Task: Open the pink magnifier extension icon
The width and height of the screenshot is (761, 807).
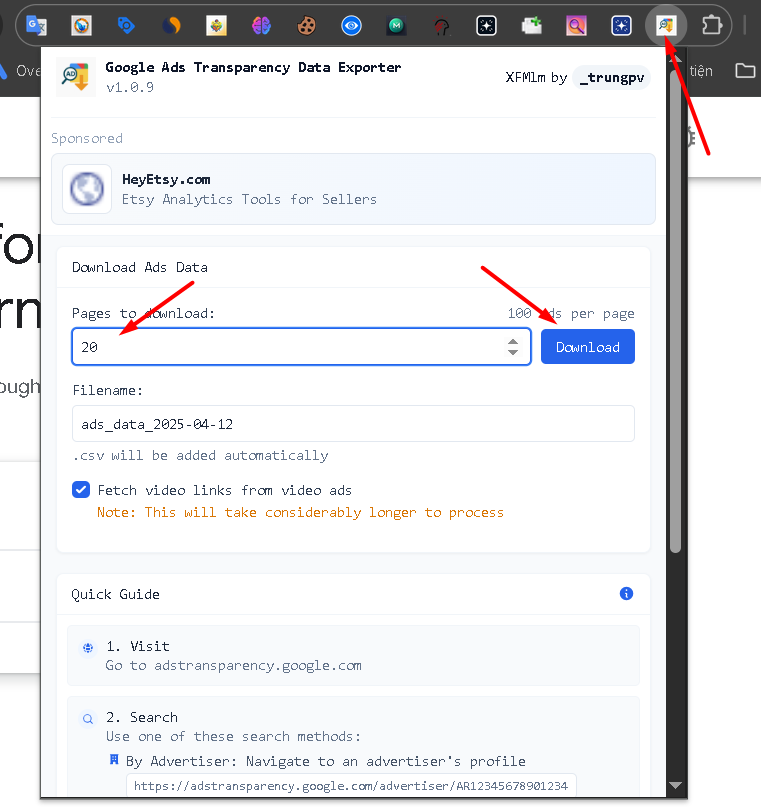Action: coord(576,25)
